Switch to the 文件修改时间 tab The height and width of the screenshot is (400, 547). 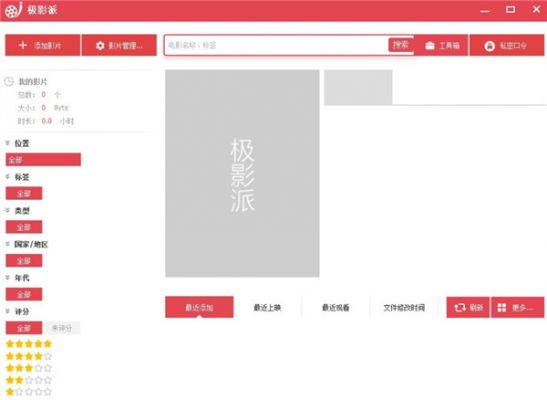(x=404, y=308)
